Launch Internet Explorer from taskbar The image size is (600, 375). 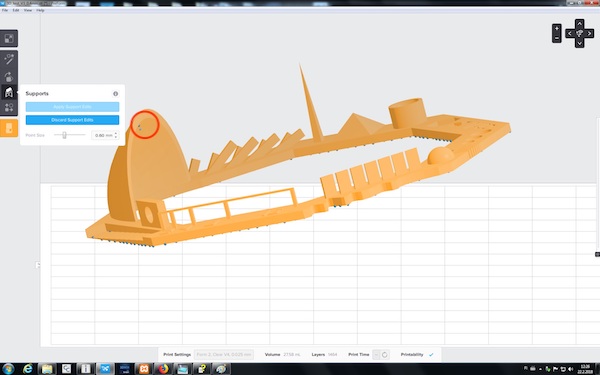click(x=28, y=369)
